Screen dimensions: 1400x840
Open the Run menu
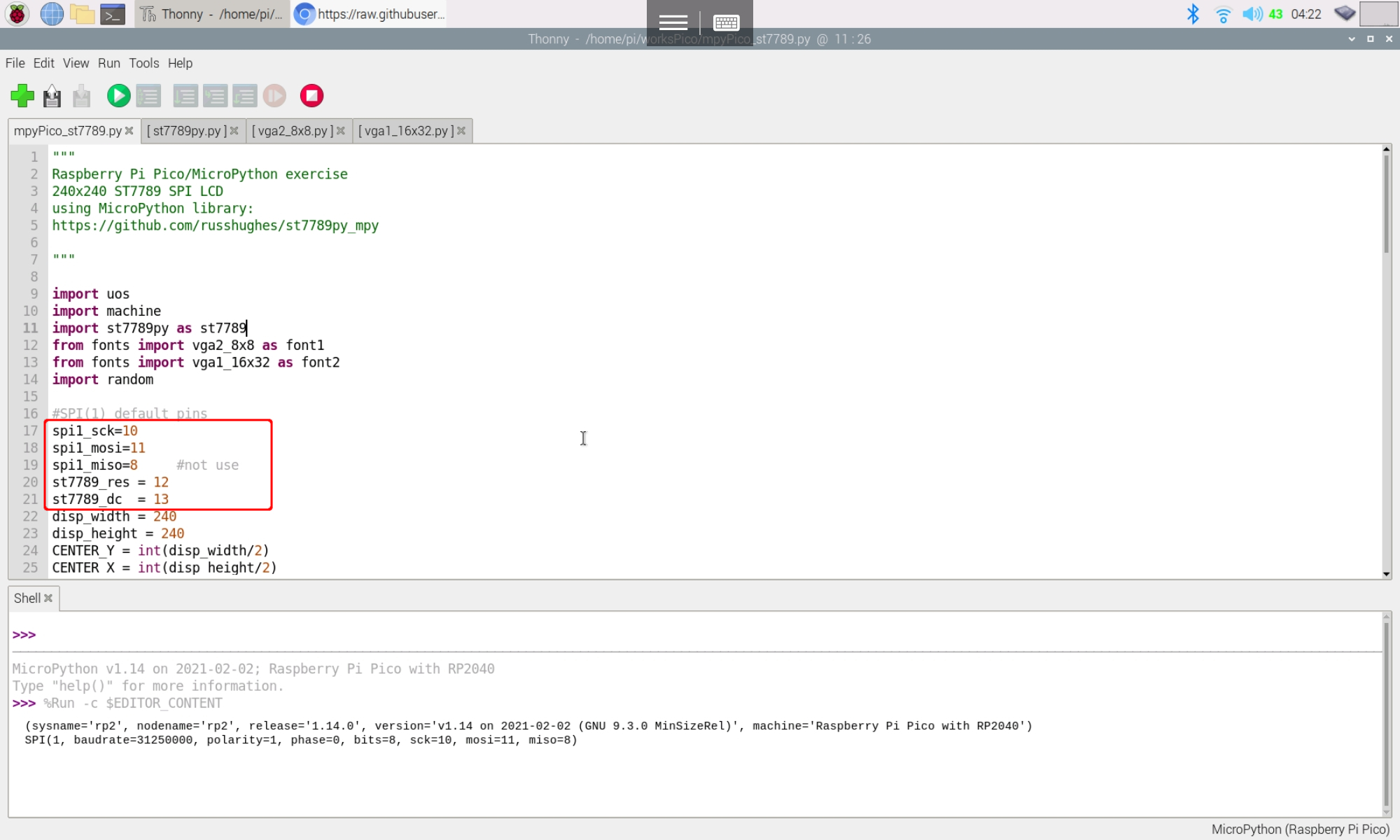[108, 63]
